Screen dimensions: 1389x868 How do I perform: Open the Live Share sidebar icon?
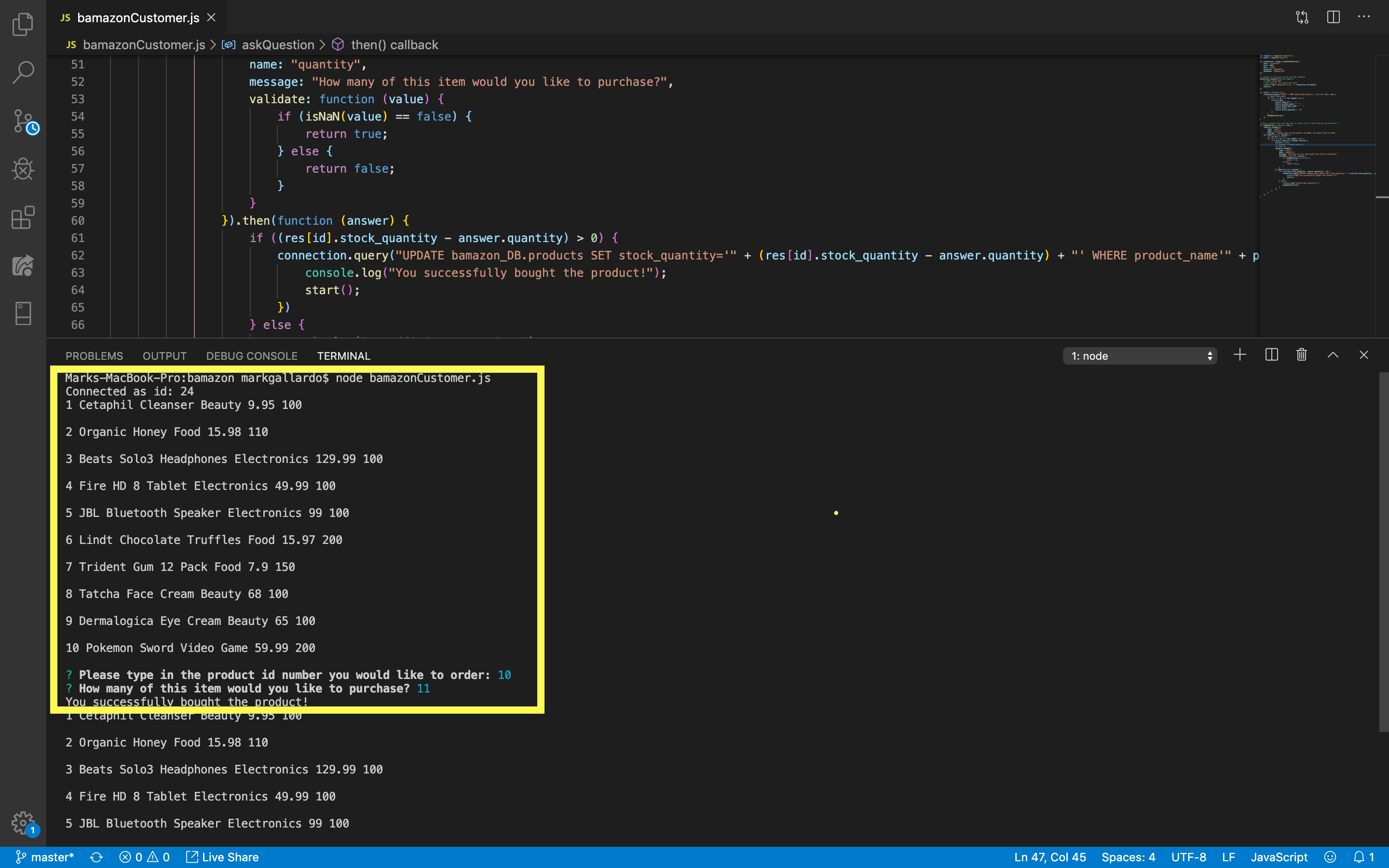point(23,266)
